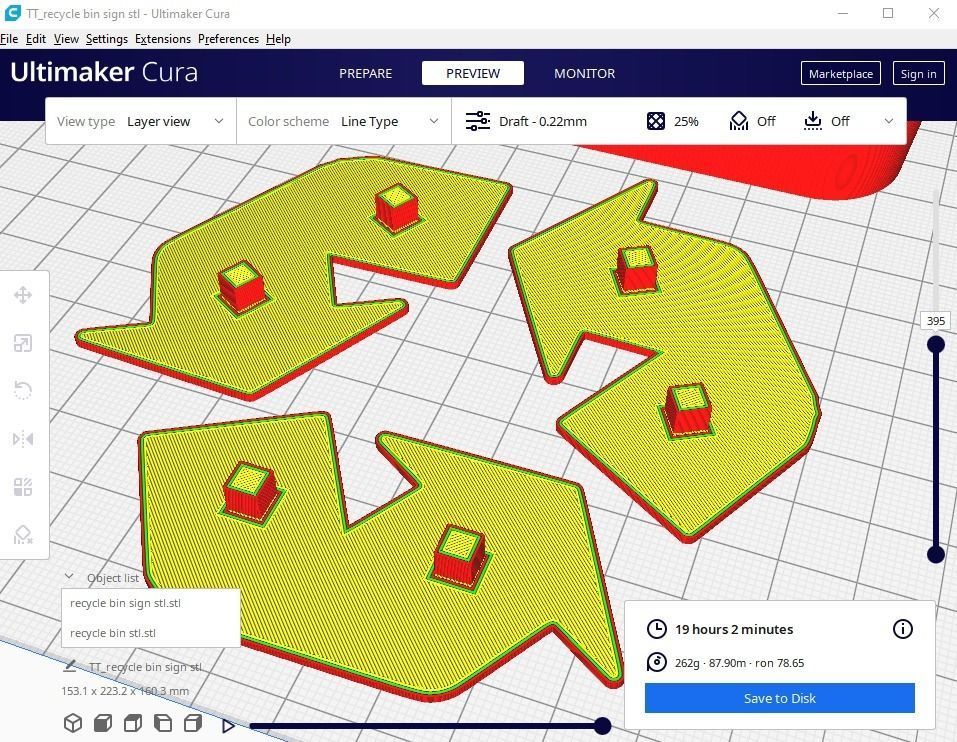Maximize the Cura window
Viewport: 957px width, 742px height.
point(888,13)
